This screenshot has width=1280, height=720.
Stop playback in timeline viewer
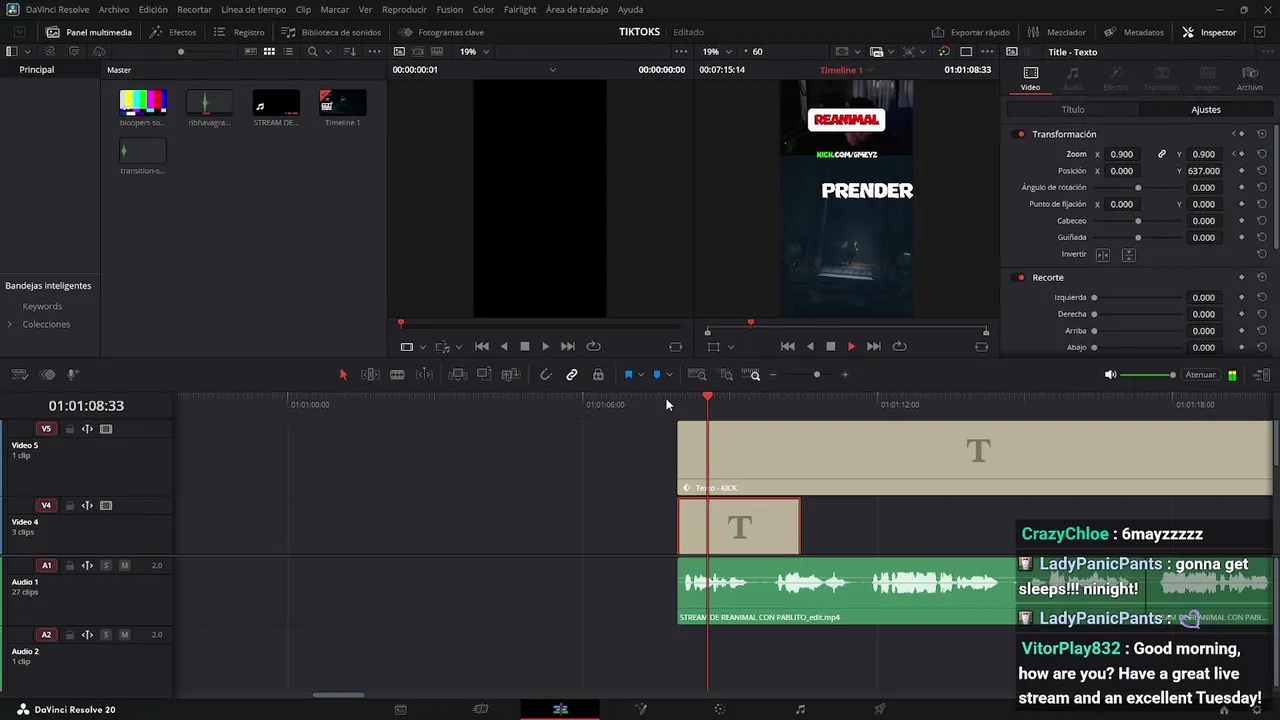[830, 346]
